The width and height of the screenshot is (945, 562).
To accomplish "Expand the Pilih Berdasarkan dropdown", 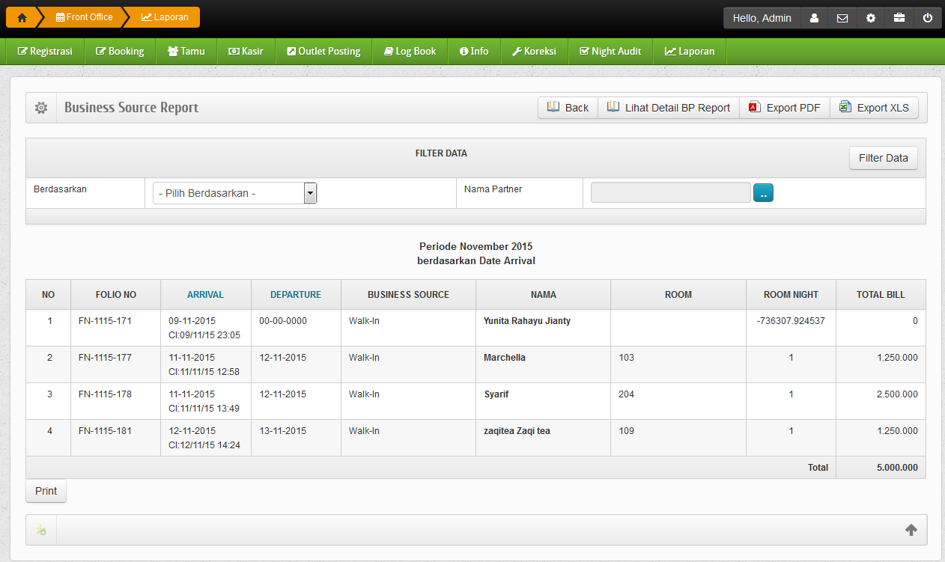I will pos(310,193).
